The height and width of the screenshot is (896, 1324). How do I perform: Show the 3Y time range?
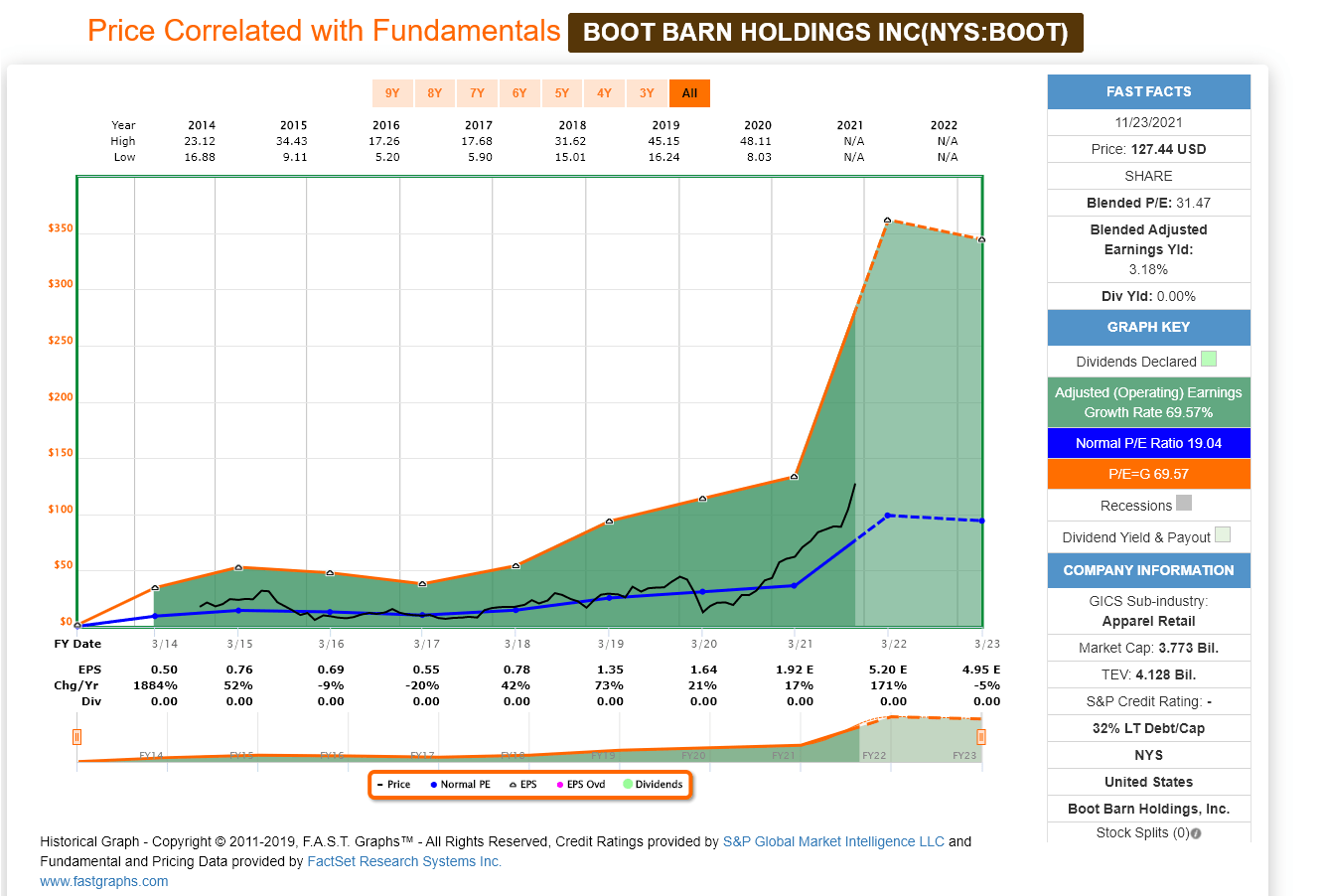647,93
